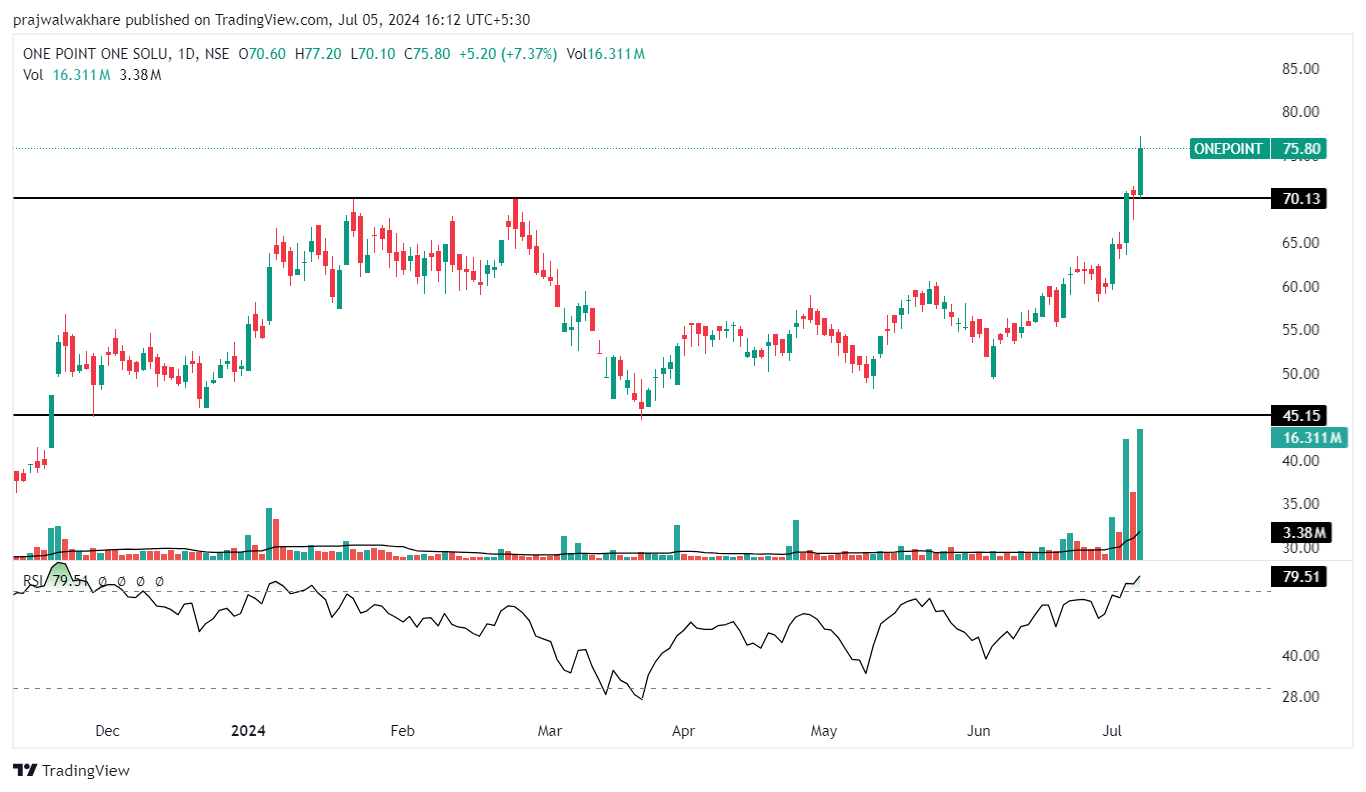1366x792 pixels.
Task: Click the 45.15 support line label
Action: pyautogui.click(x=1297, y=415)
